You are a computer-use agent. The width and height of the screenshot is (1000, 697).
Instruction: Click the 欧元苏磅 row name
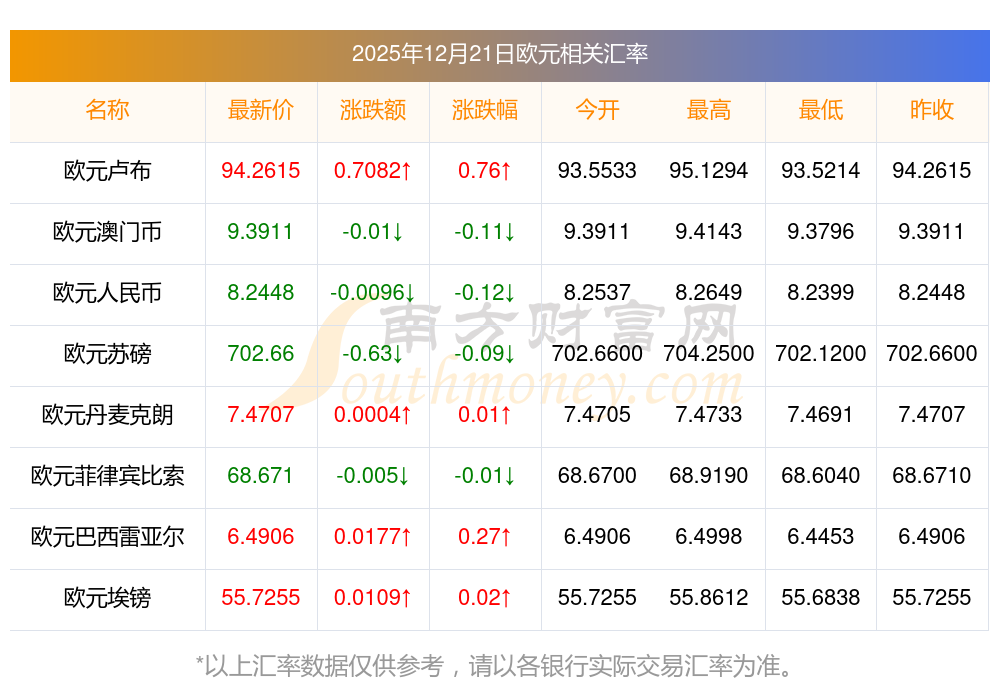pyautogui.click(x=107, y=353)
